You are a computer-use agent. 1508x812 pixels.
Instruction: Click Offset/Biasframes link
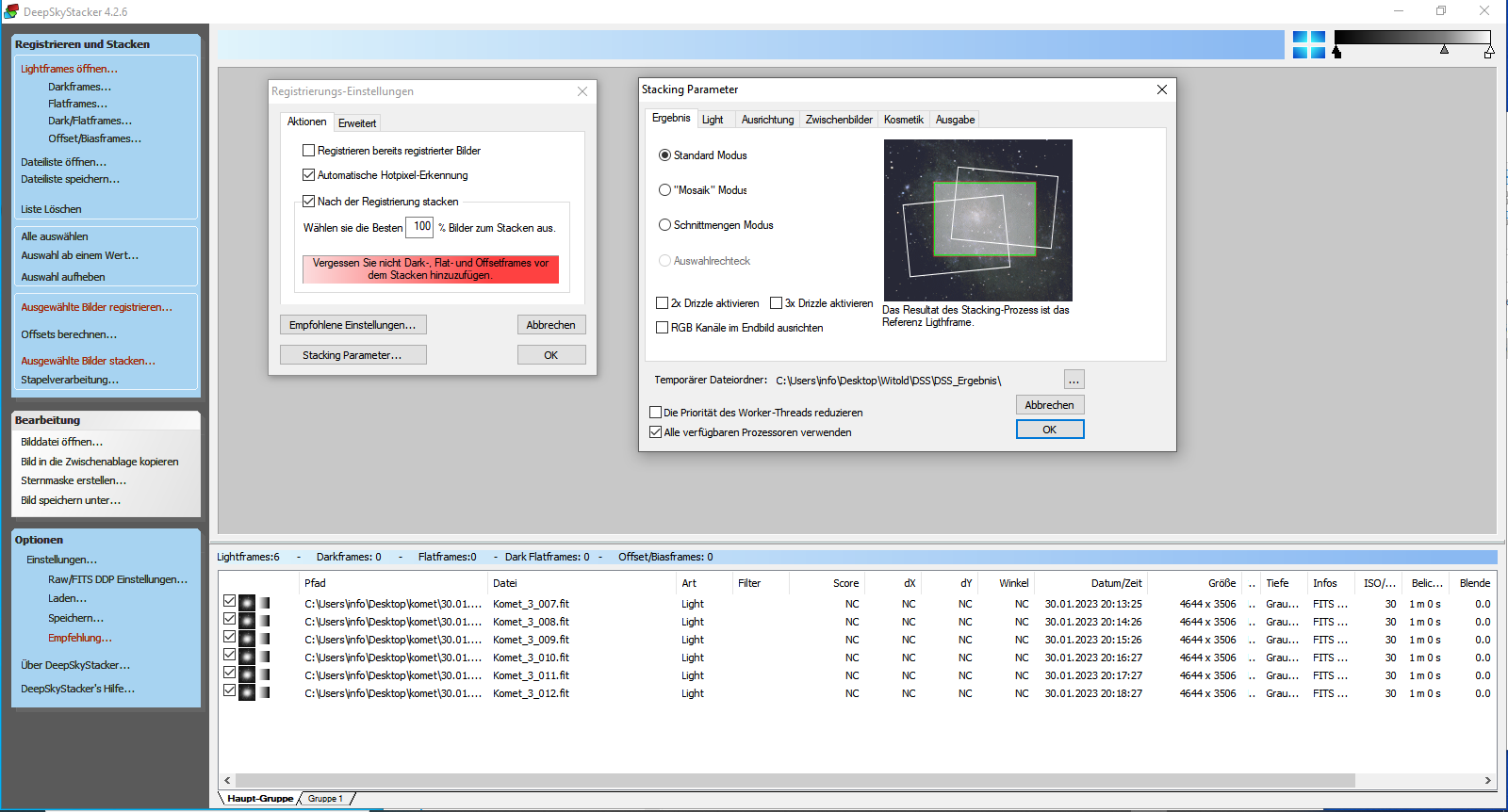click(94, 138)
